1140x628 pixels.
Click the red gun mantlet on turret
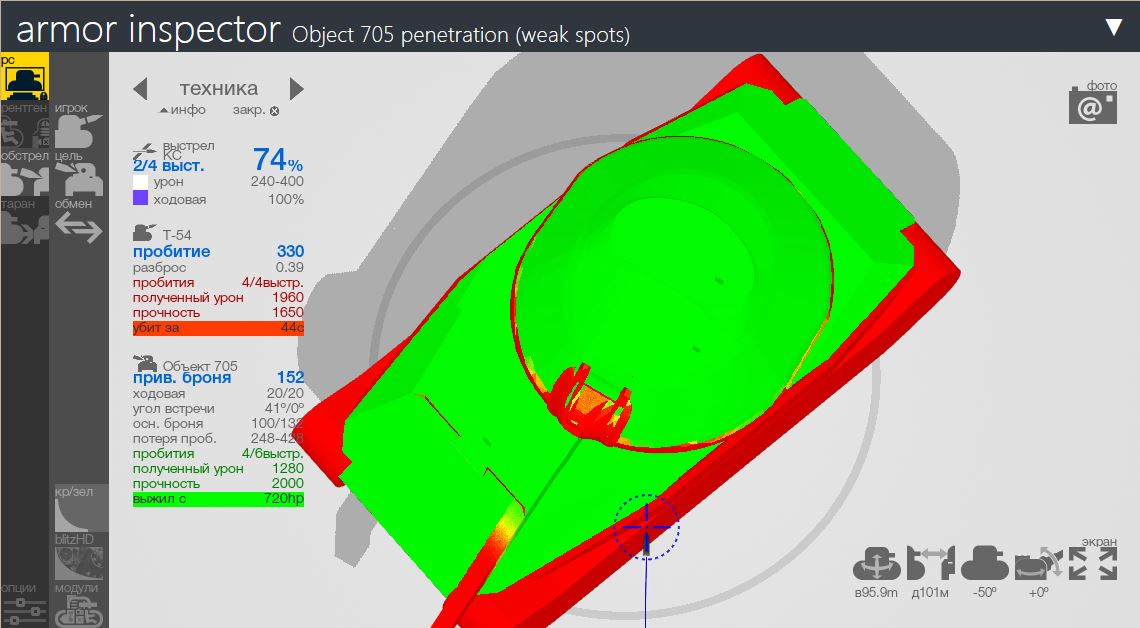590,406
